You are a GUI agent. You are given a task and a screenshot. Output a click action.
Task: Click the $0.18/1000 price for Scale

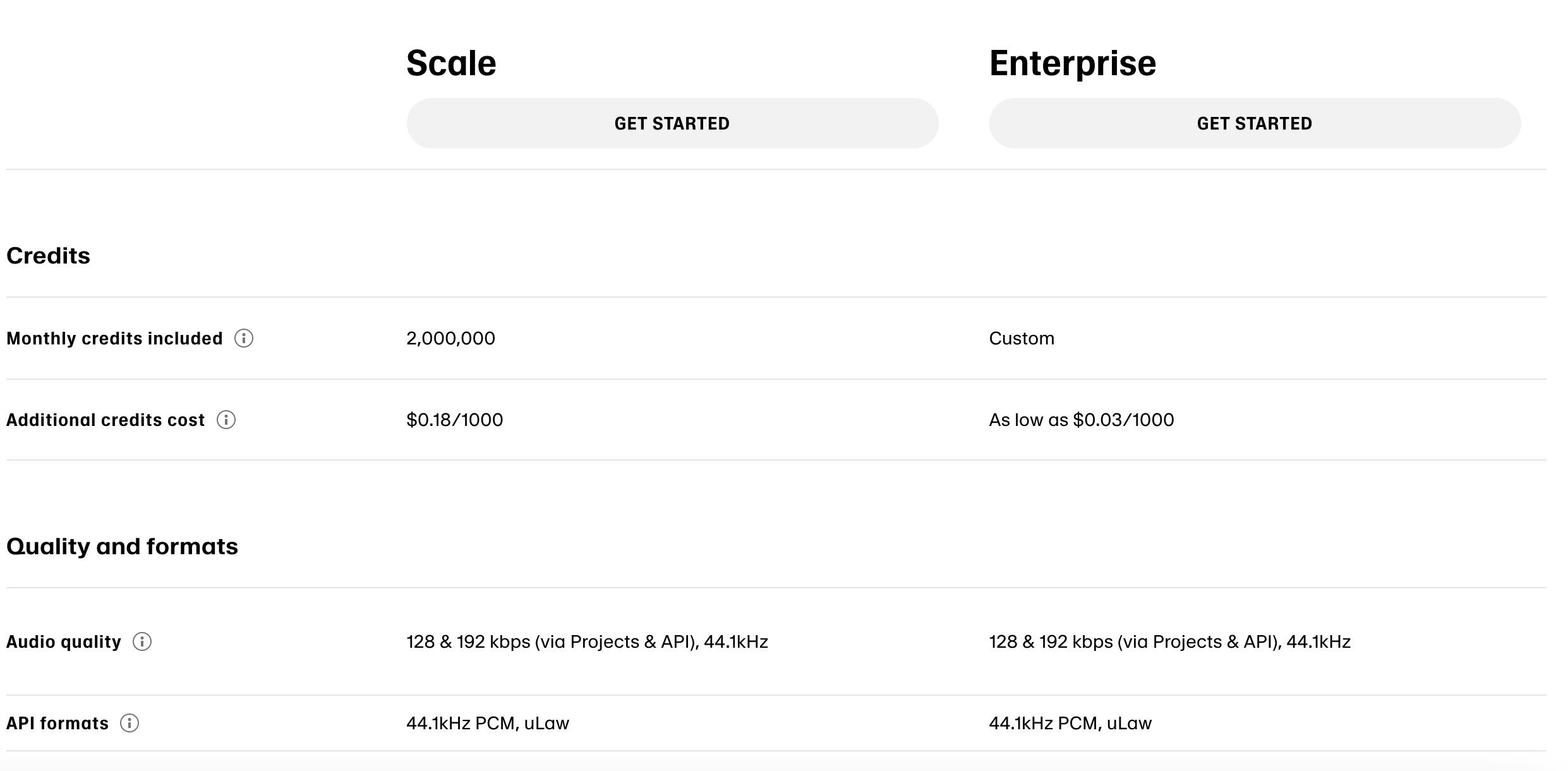click(454, 420)
